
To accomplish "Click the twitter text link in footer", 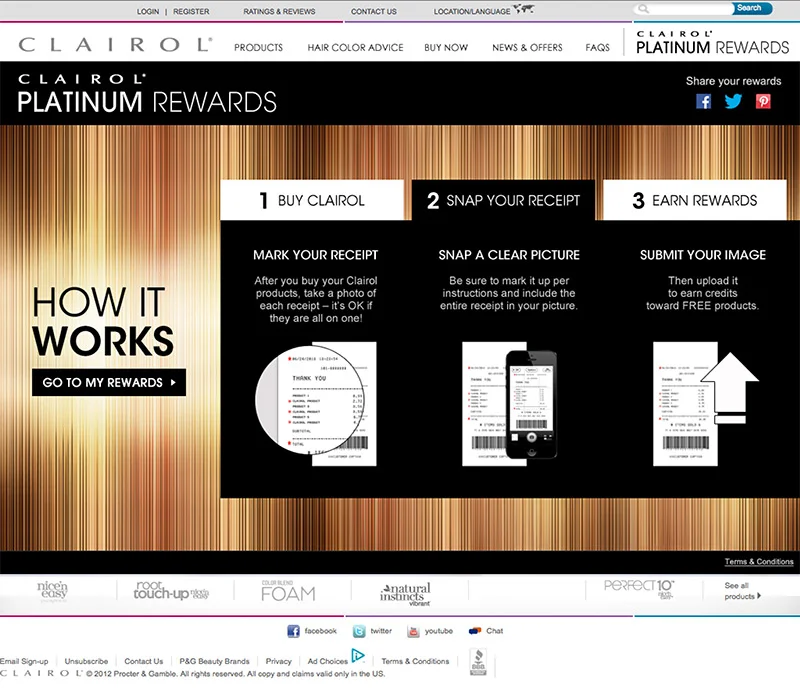I will 381,631.
